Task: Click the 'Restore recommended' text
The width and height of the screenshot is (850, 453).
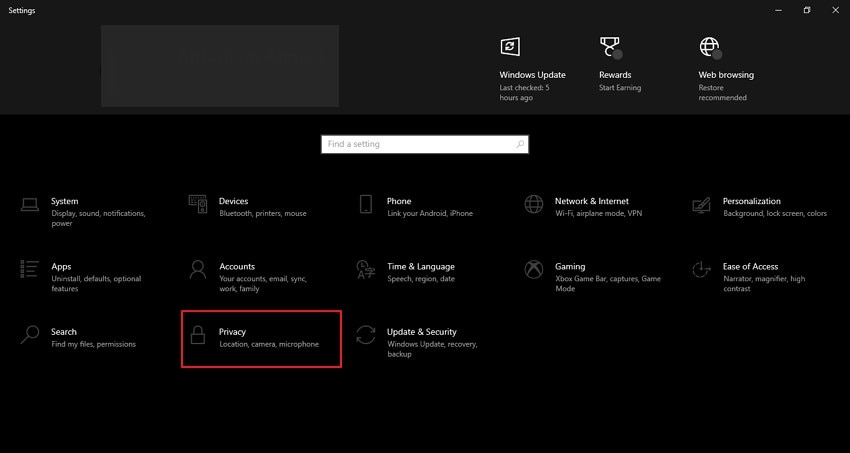Action: pos(723,93)
